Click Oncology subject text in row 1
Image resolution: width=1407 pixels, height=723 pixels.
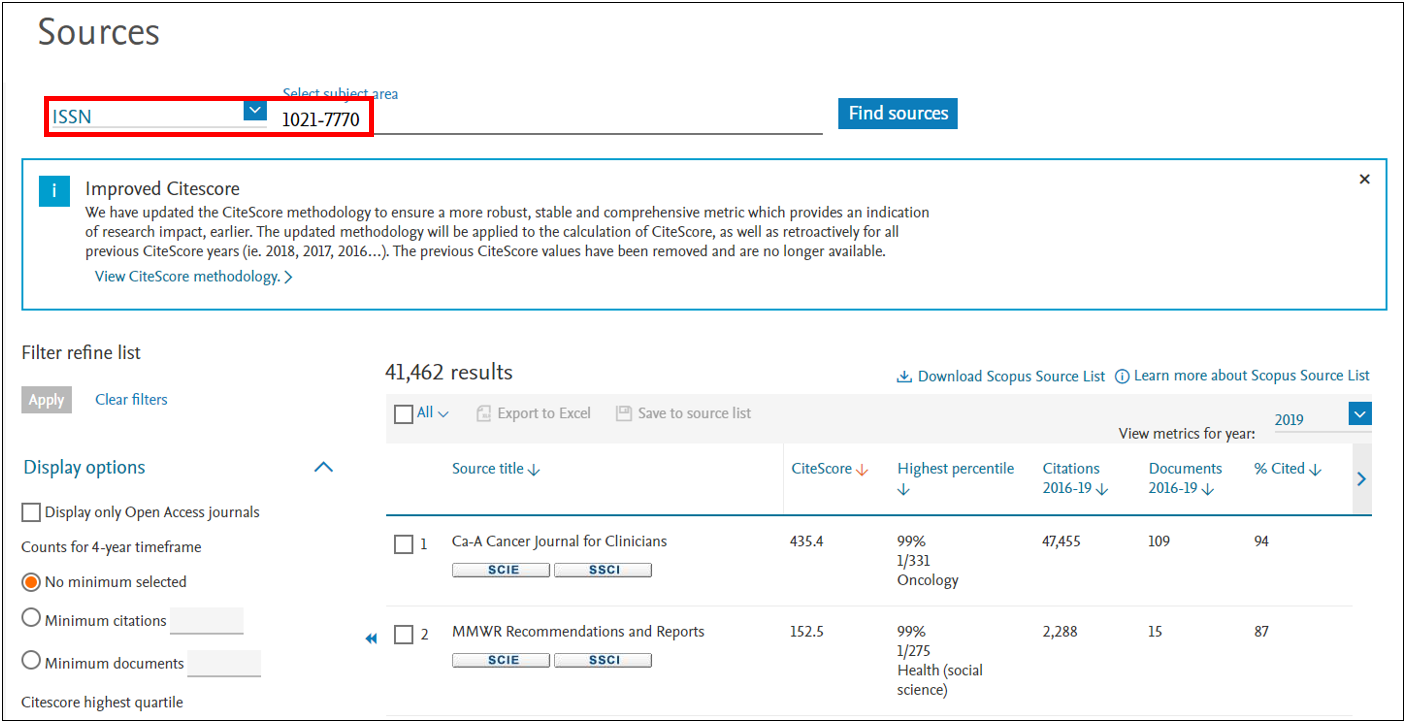[x=928, y=580]
